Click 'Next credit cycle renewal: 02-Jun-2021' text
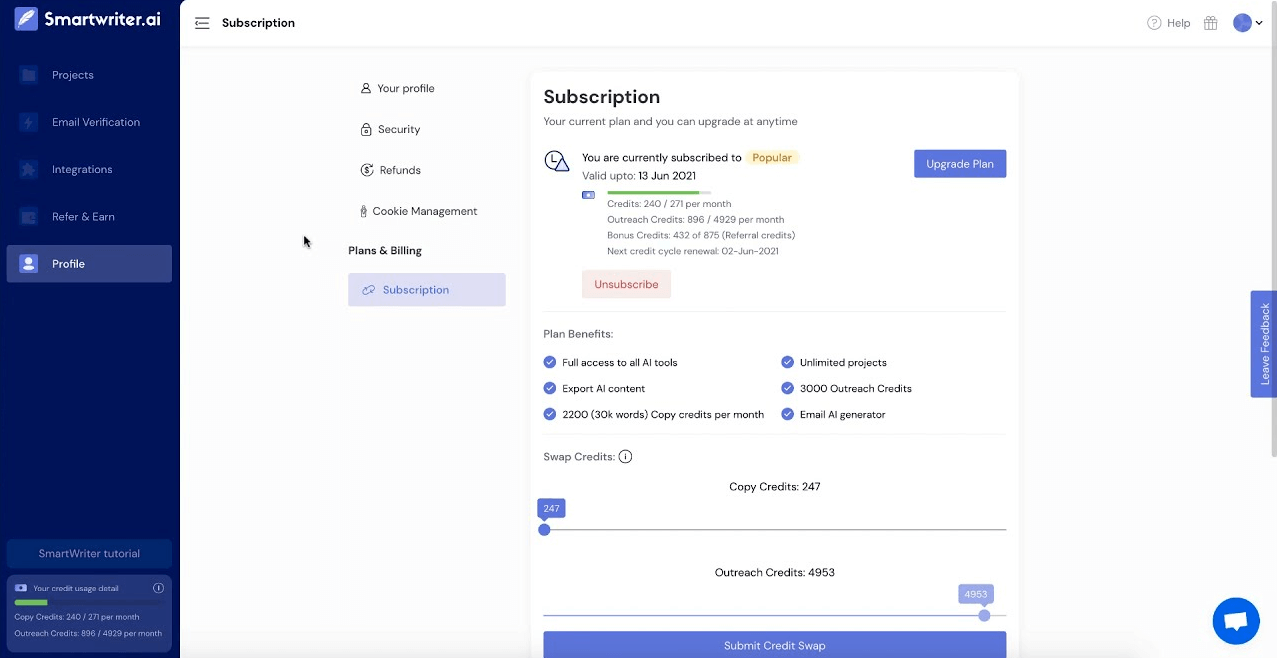The image size is (1277, 658). [x=693, y=251]
